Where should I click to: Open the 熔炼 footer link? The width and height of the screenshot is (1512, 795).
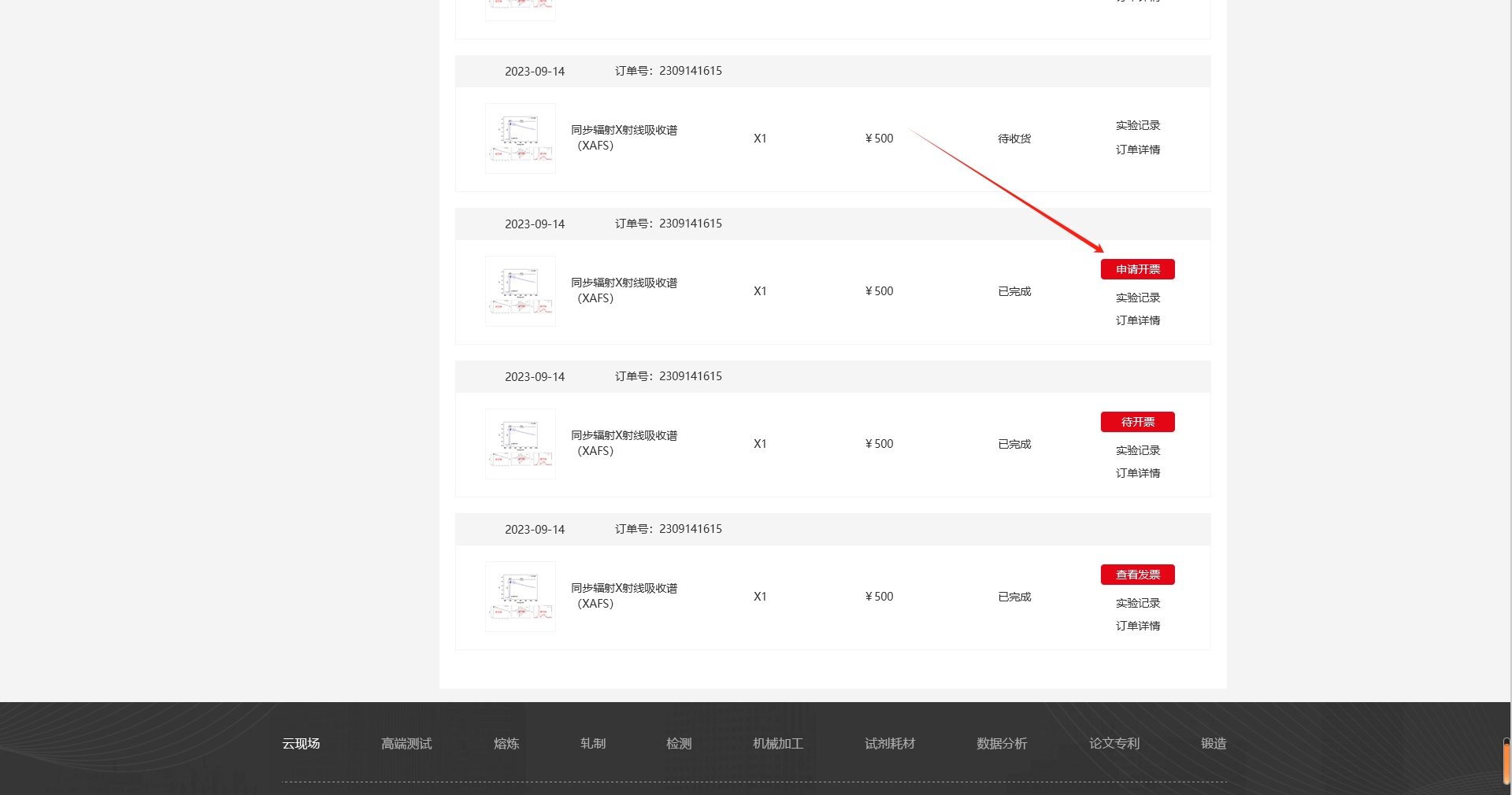click(506, 743)
